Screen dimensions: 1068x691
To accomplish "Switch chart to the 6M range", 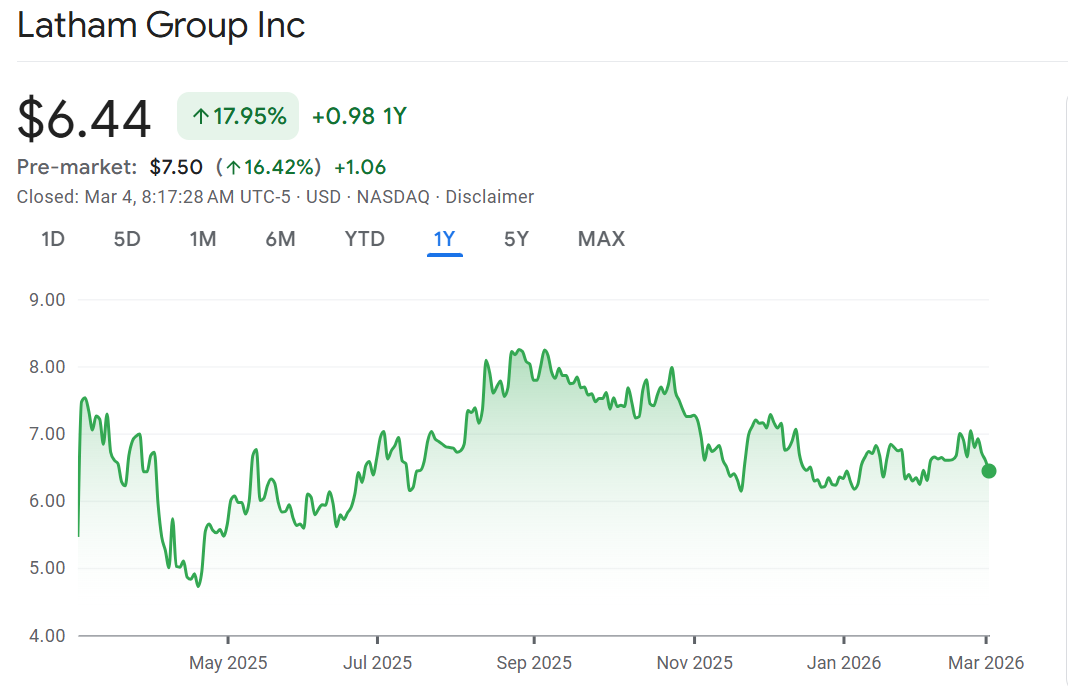I will point(280,239).
